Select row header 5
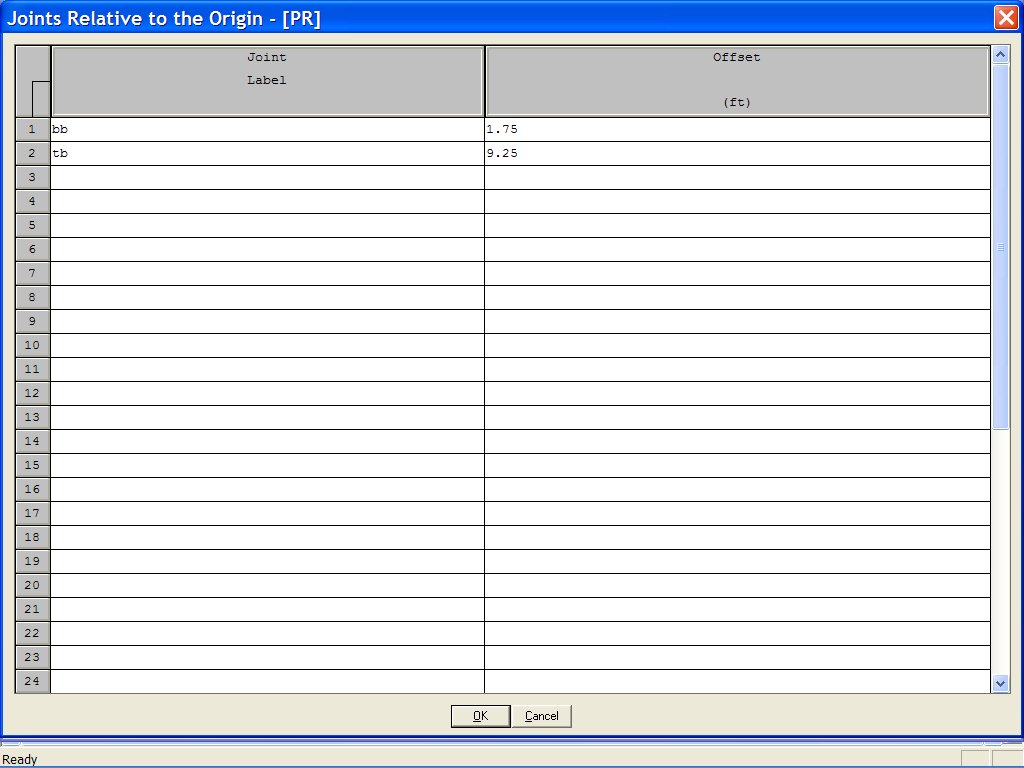Viewport: 1024px width, 768px height. (x=33, y=225)
